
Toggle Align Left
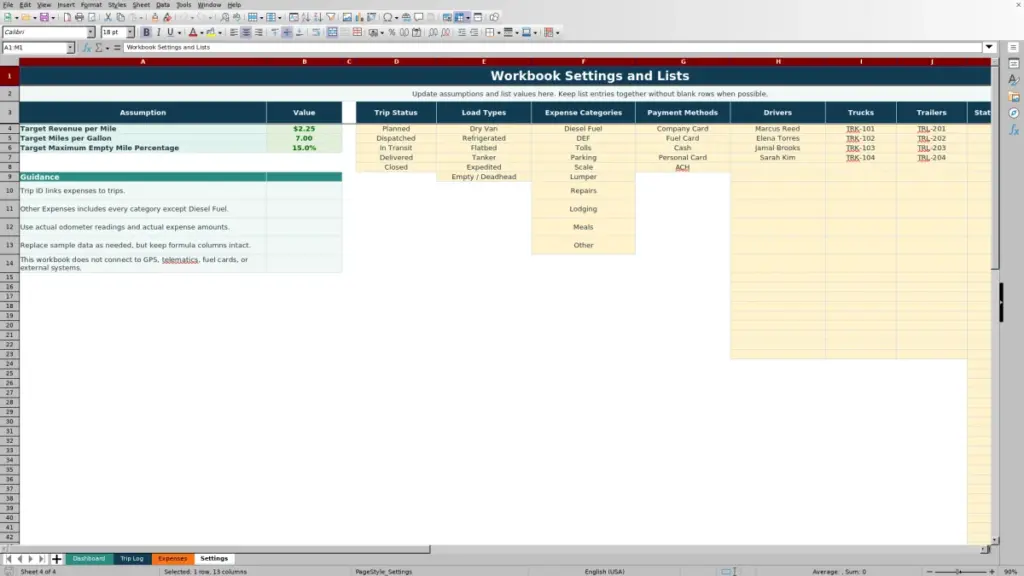234,32
